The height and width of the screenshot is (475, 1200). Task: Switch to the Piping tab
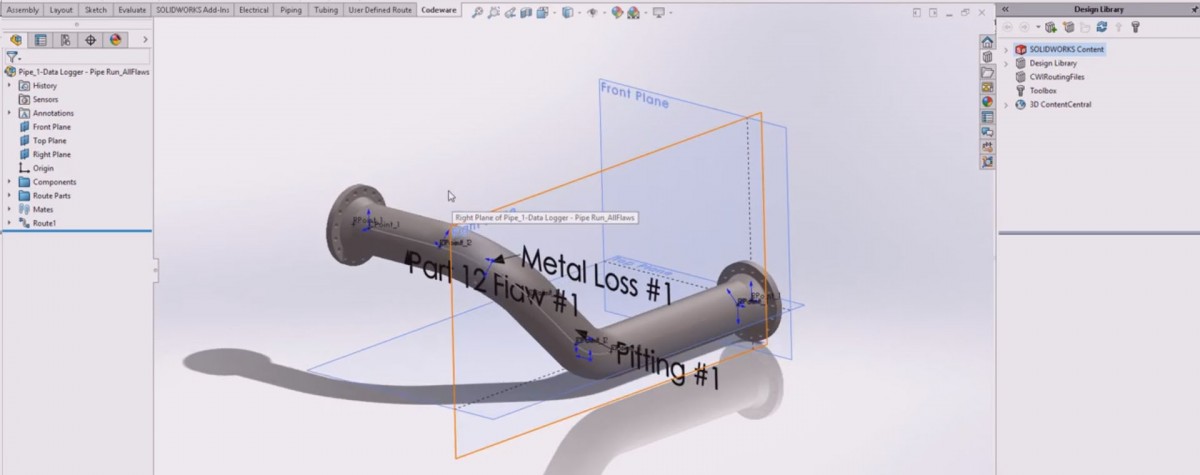click(x=289, y=9)
